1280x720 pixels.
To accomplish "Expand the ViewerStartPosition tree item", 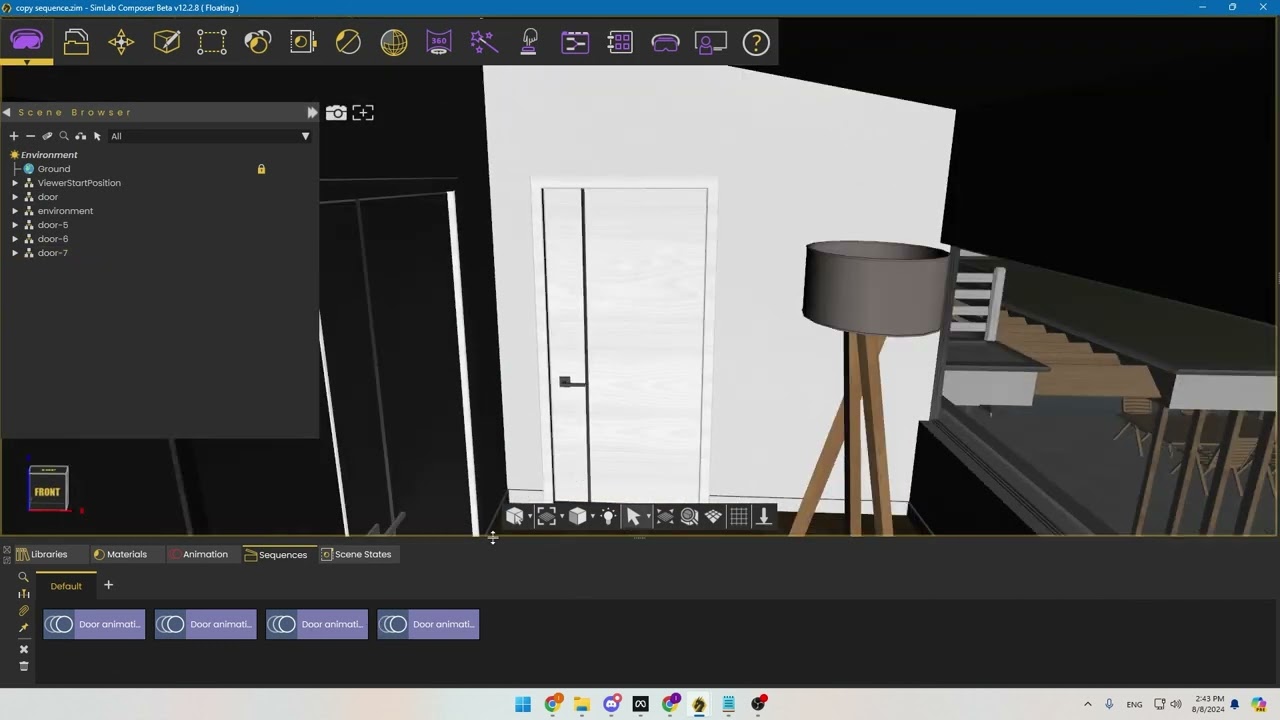I will [16, 183].
